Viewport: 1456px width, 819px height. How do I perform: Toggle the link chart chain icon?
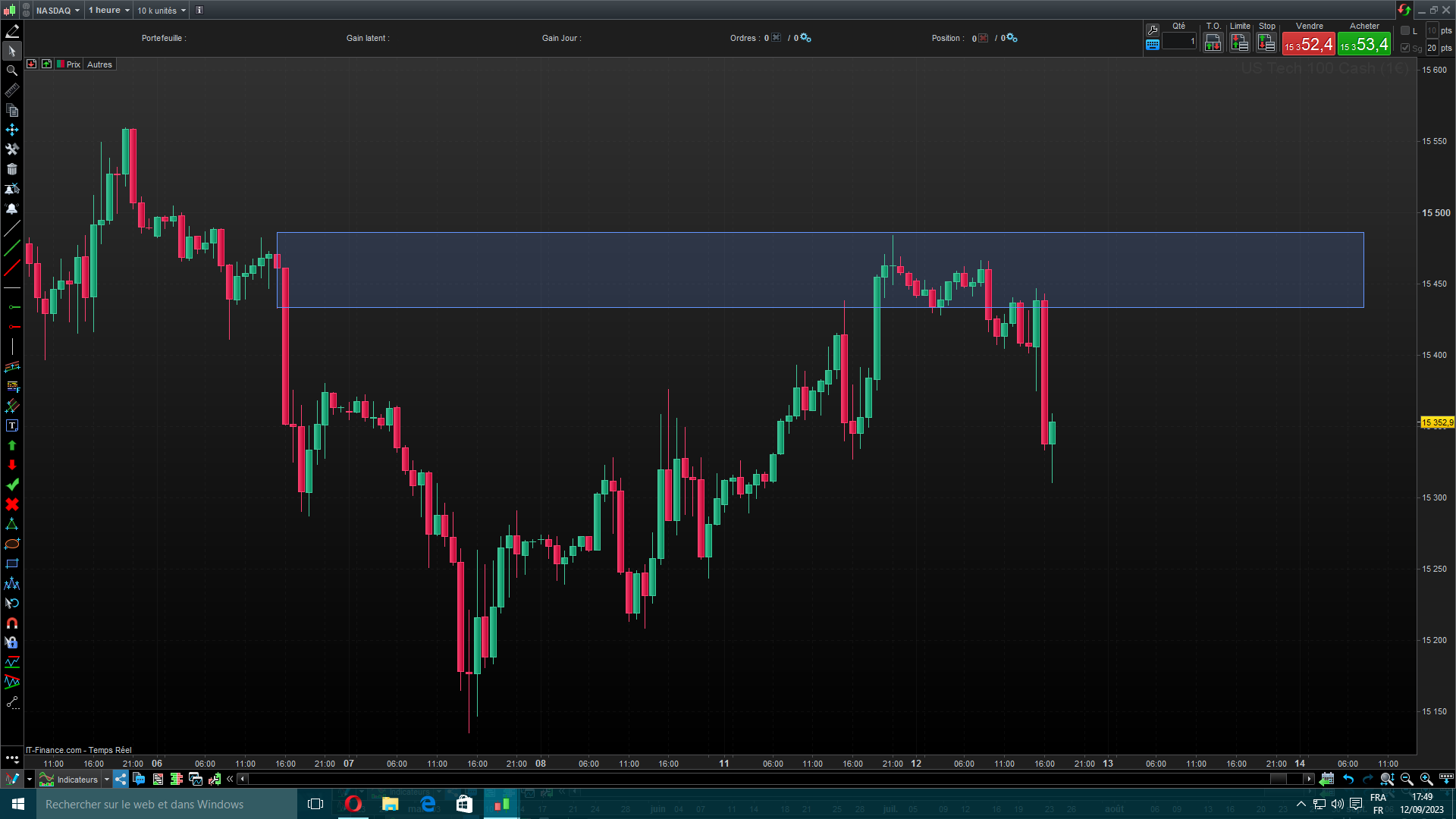tap(27, 10)
